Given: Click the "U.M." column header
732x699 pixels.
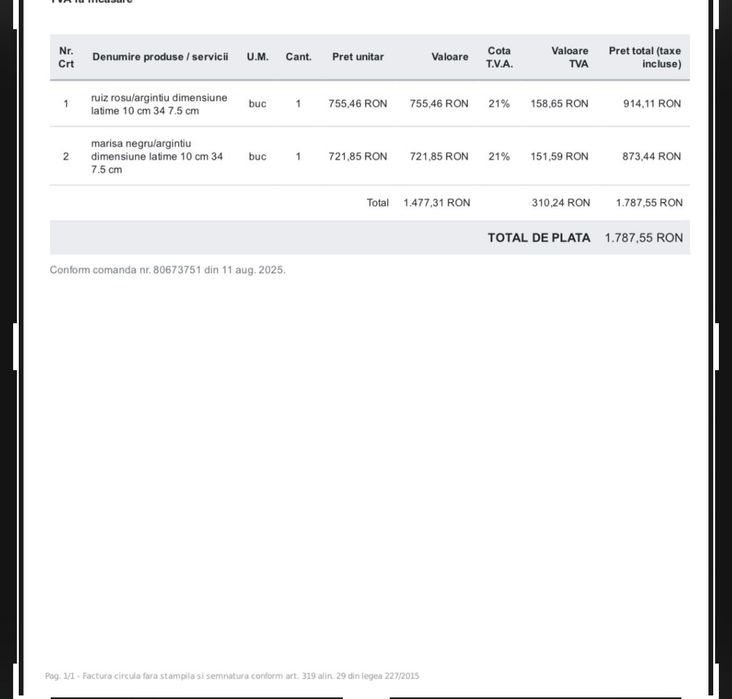Looking at the screenshot, I should point(257,57).
